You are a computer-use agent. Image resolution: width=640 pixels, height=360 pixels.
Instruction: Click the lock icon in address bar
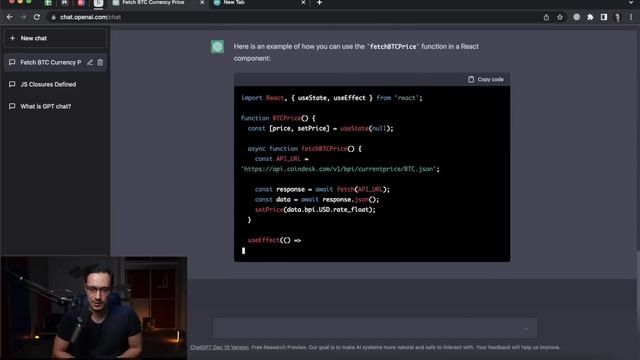[x=53, y=17]
